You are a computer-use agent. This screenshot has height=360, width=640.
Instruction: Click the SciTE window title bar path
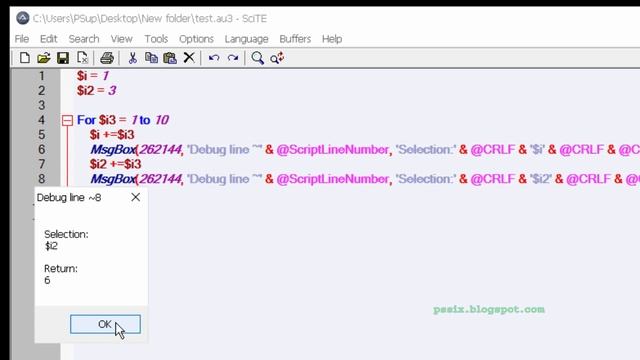[150, 18]
